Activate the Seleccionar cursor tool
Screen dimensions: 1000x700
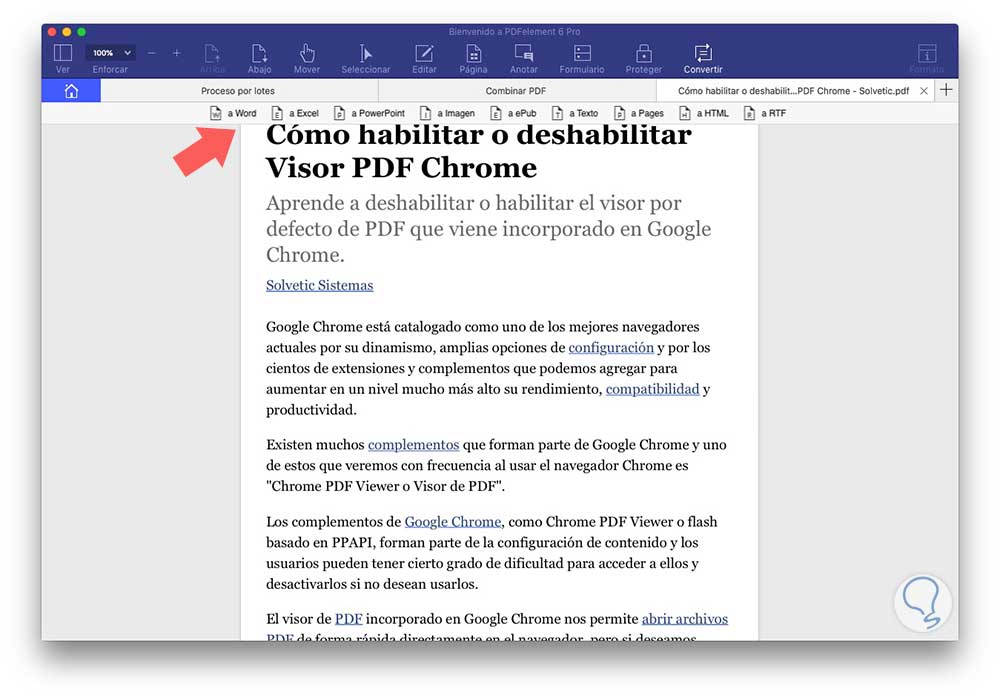[x=365, y=59]
